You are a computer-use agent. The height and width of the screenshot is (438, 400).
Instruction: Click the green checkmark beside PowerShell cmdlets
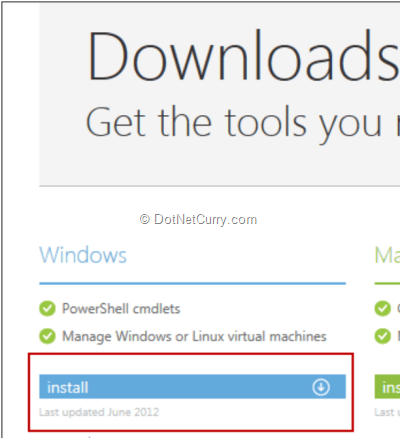pos(47,308)
